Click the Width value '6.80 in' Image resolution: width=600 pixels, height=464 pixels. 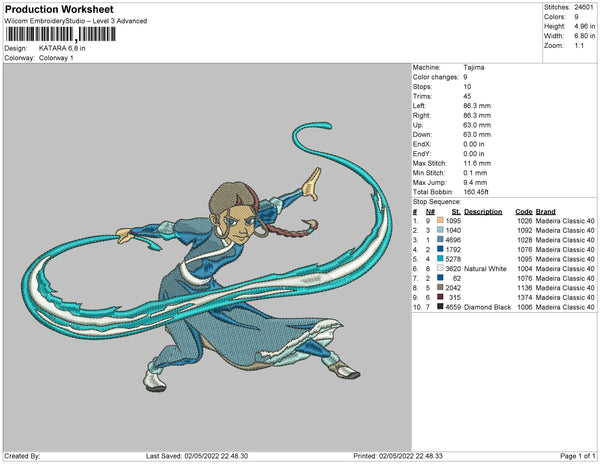(x=584, y=36)
